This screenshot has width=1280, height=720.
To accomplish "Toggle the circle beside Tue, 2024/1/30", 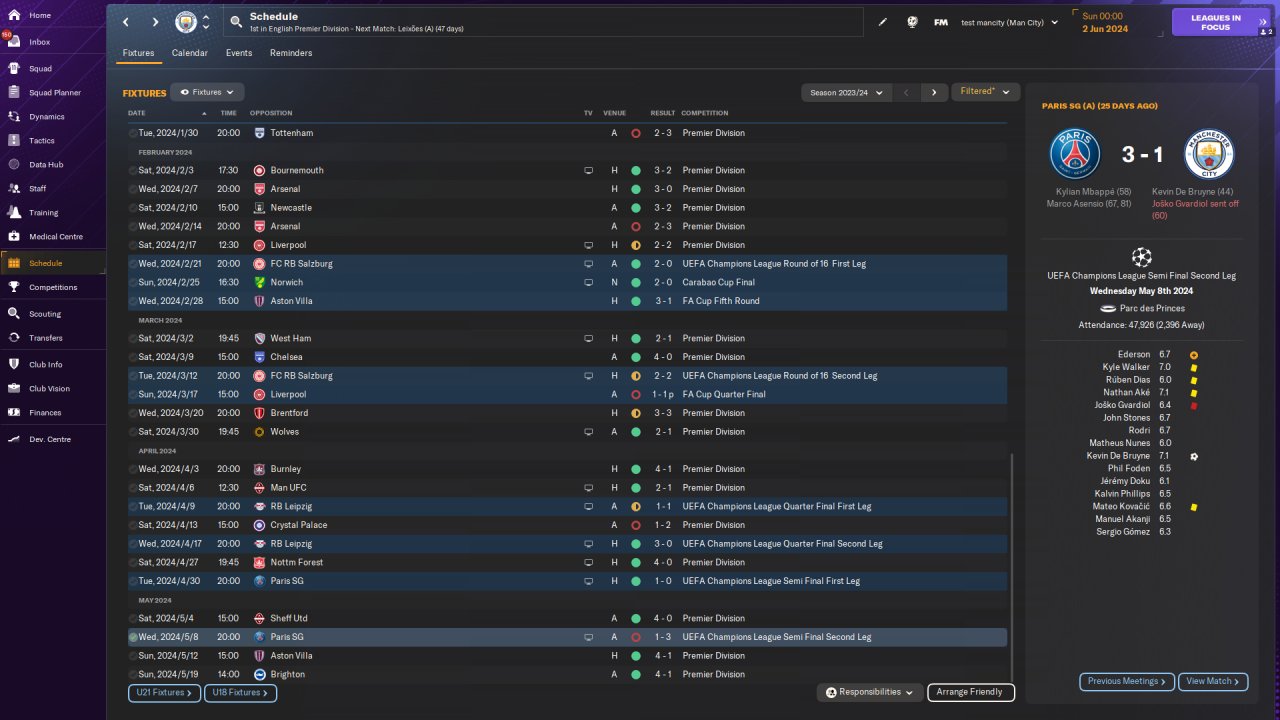I will click(x=133, y=133).
